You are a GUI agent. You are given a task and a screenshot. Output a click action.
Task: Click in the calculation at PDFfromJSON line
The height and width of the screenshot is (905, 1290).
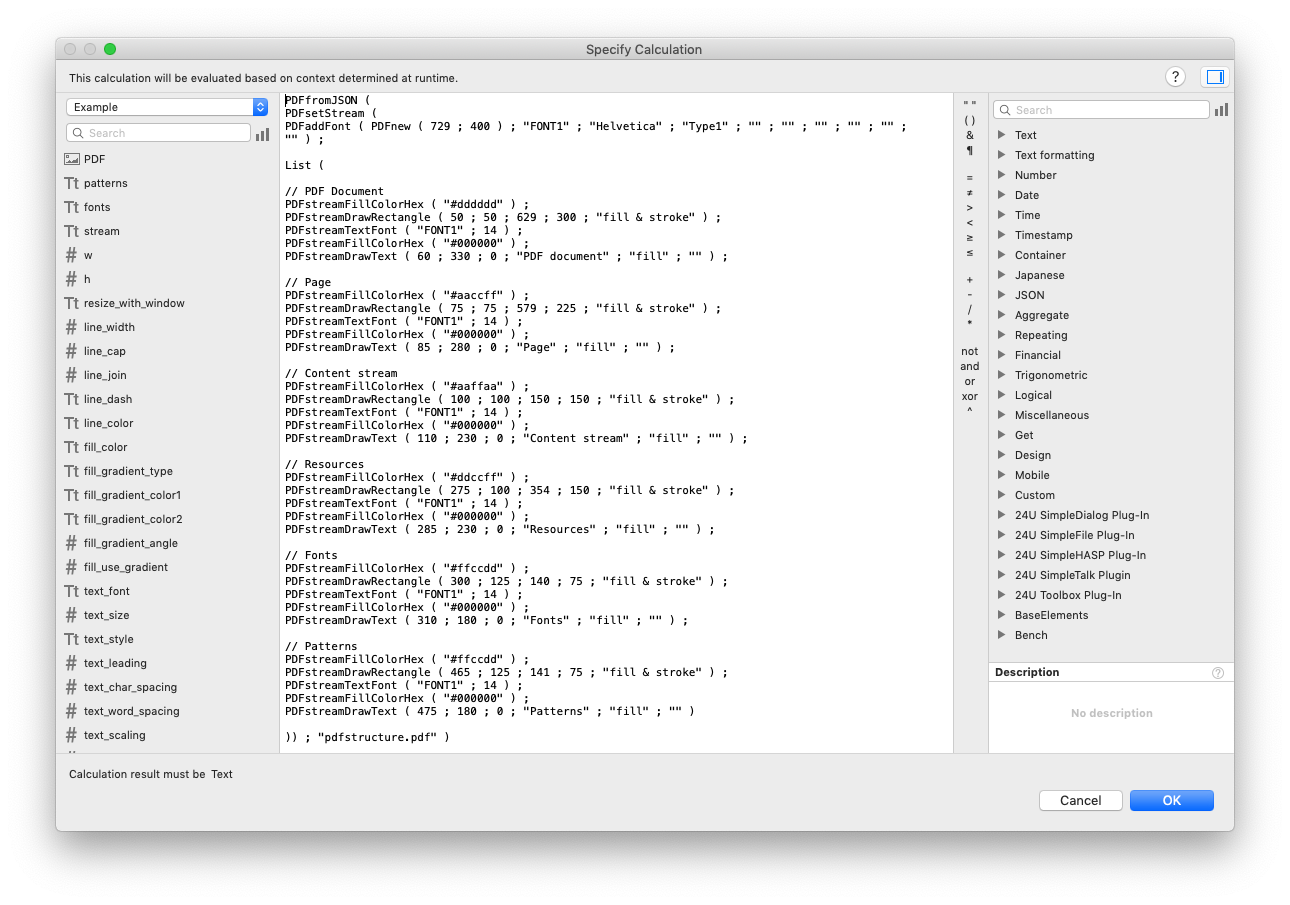point(327,100)
